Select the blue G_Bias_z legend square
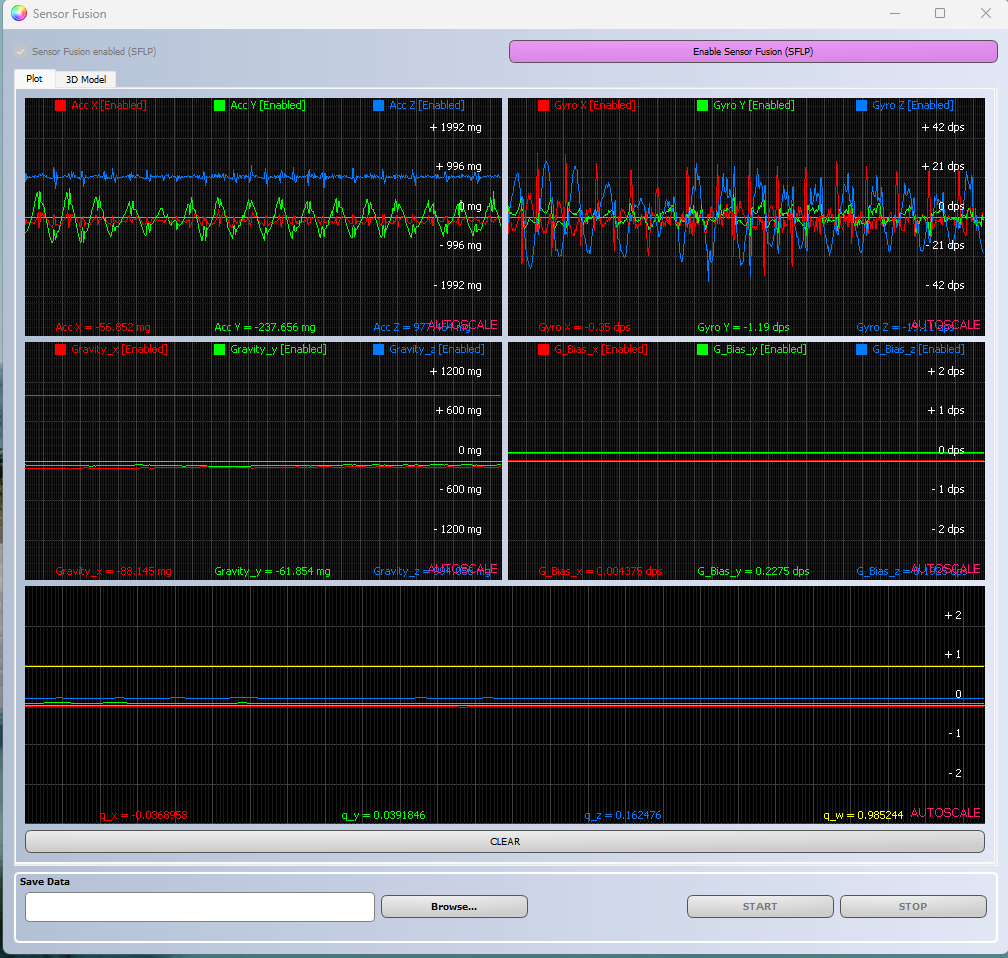Image resolution: width=1008 pixels, height=958 pixels. pyautogui.click(x=861, y=349)
